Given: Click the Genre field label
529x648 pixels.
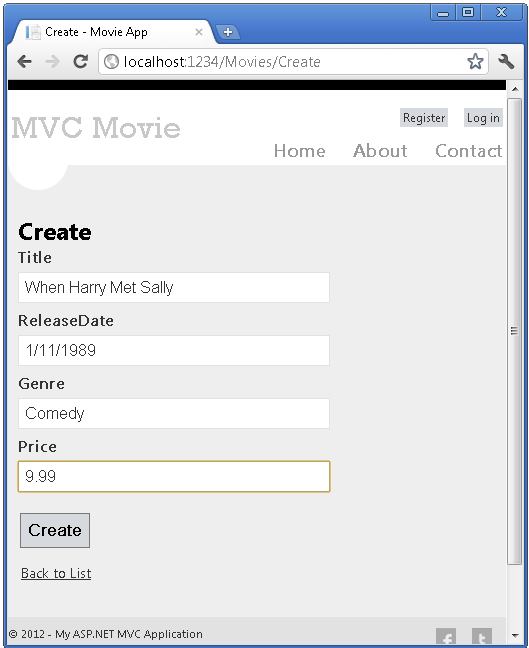Looking at the screenshot, I should click(41, 384).
